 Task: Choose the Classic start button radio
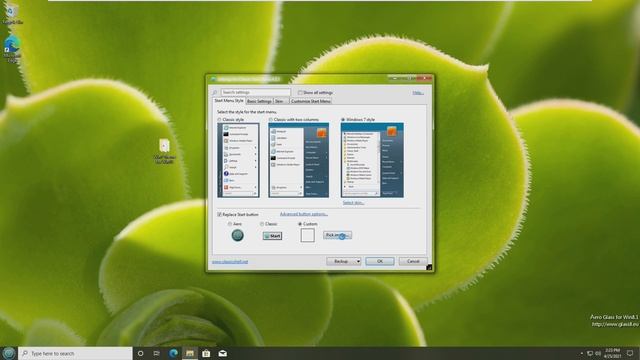click(x=262, y=224)
